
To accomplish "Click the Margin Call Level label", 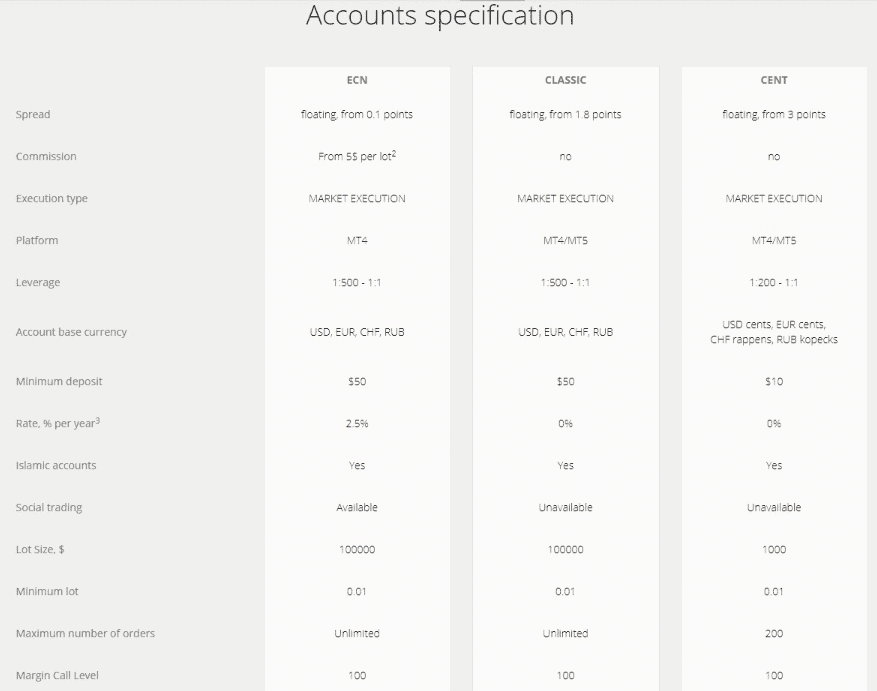I will (57, 676).
